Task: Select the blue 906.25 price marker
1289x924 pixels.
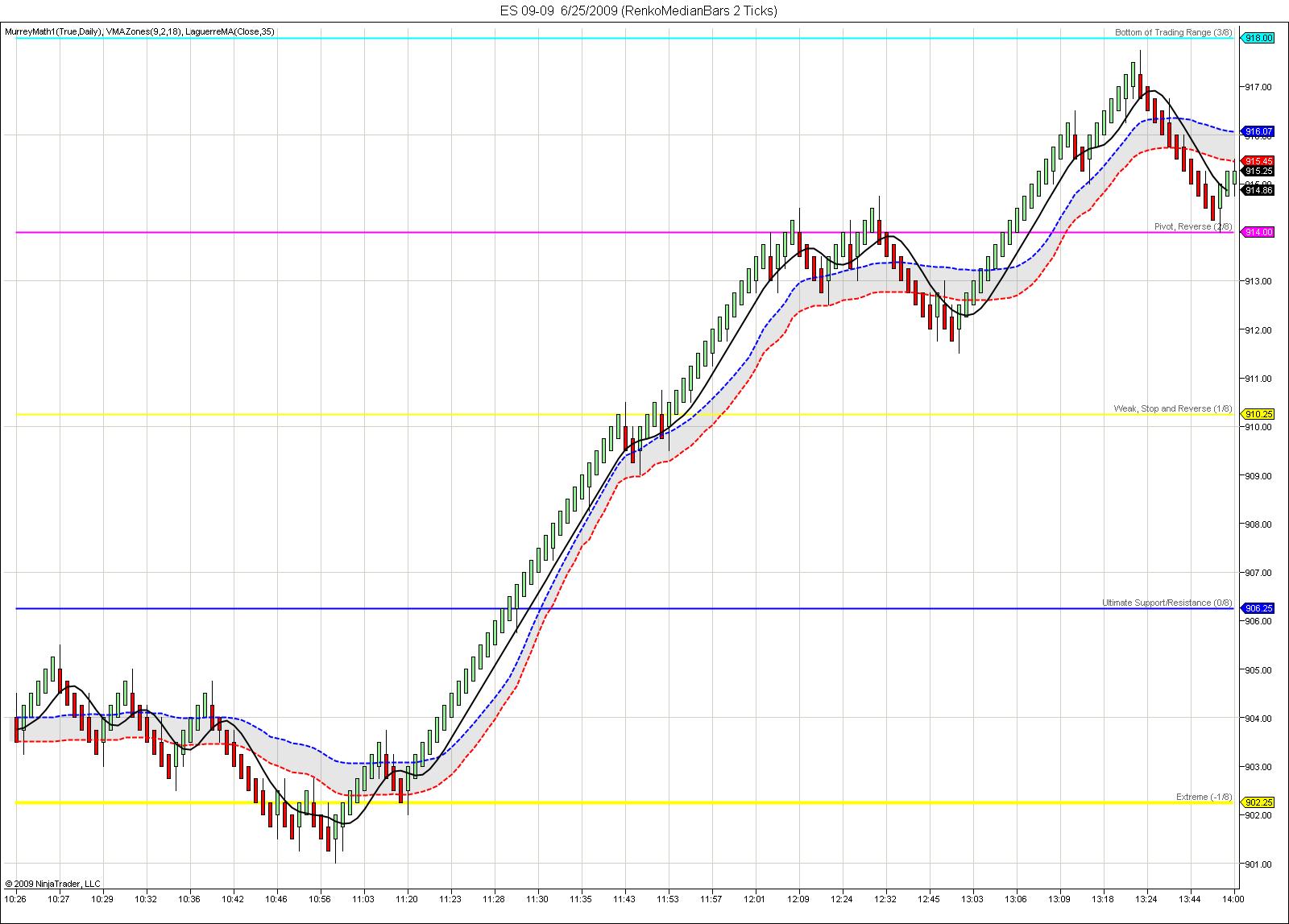Action: click(x=1258, y=608)
